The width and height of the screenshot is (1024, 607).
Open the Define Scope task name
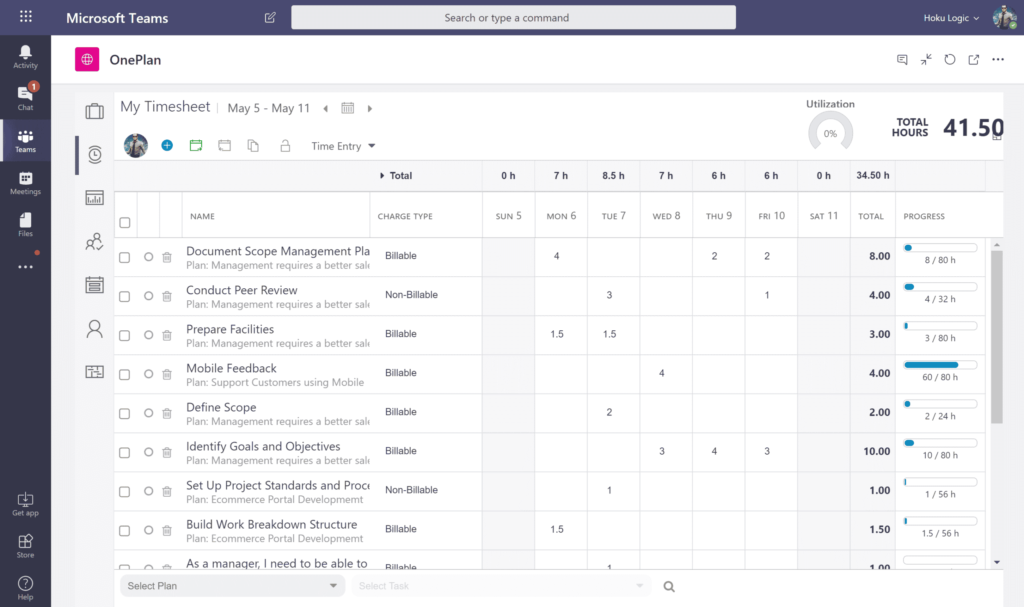click(221, 407)
